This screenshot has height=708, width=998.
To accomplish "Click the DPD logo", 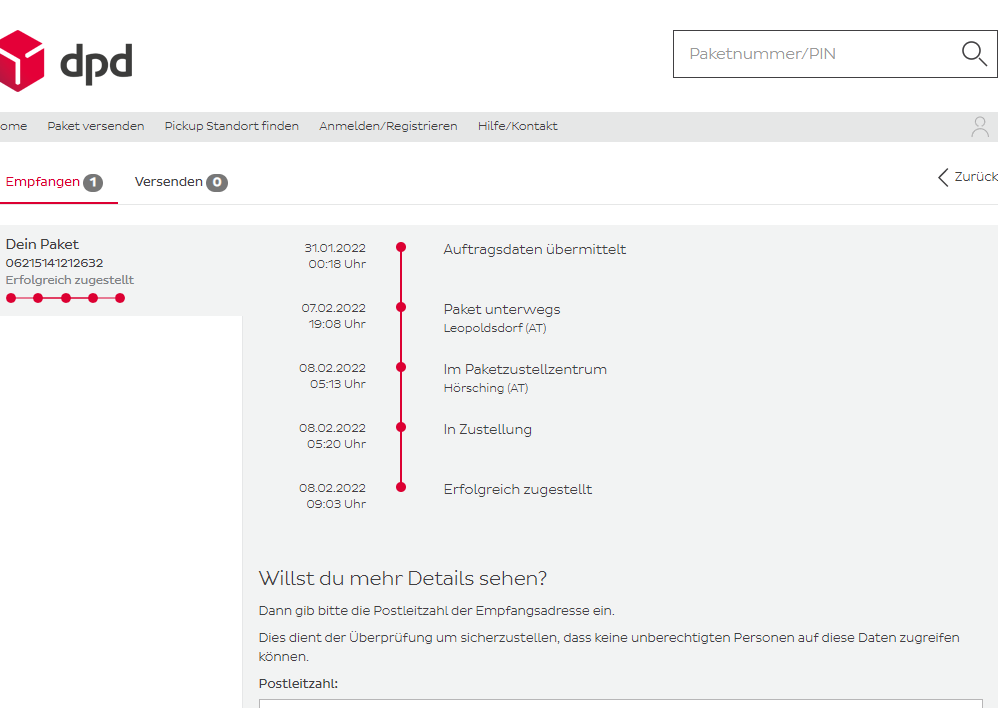I will tap(66, 61).
